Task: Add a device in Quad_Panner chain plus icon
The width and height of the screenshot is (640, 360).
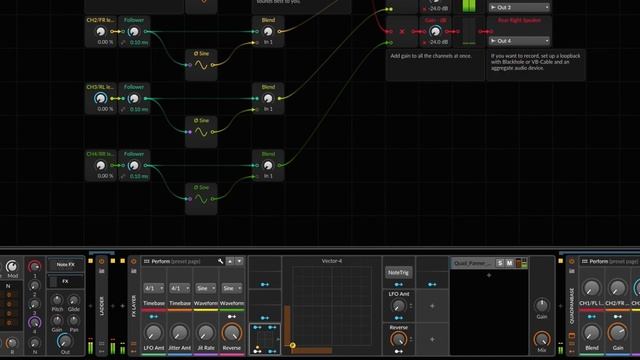Action: 489,276
